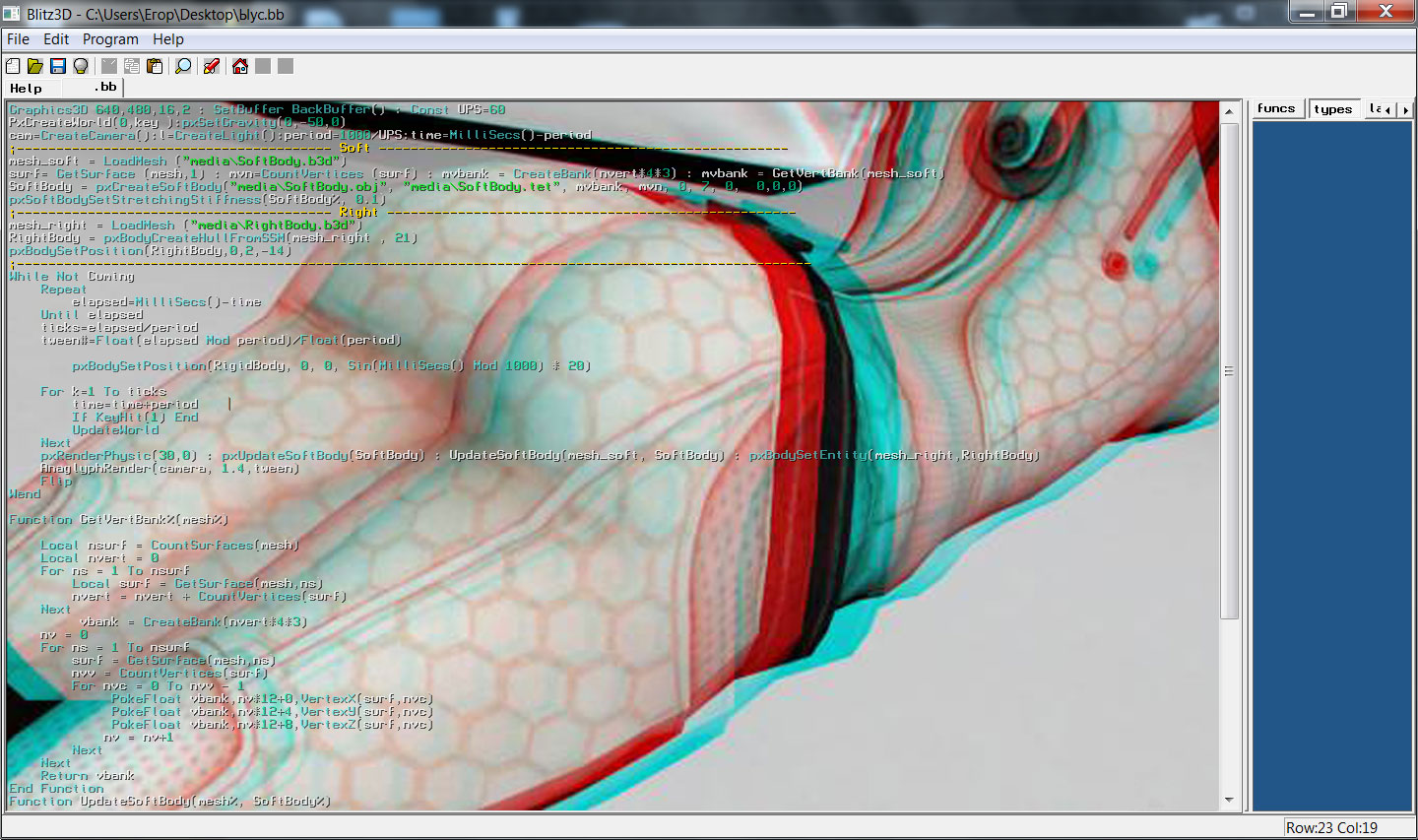Image resolution: width=1418 pixels, height=840 pixels.
Task: Open the File menu
Action: point(18,39)
